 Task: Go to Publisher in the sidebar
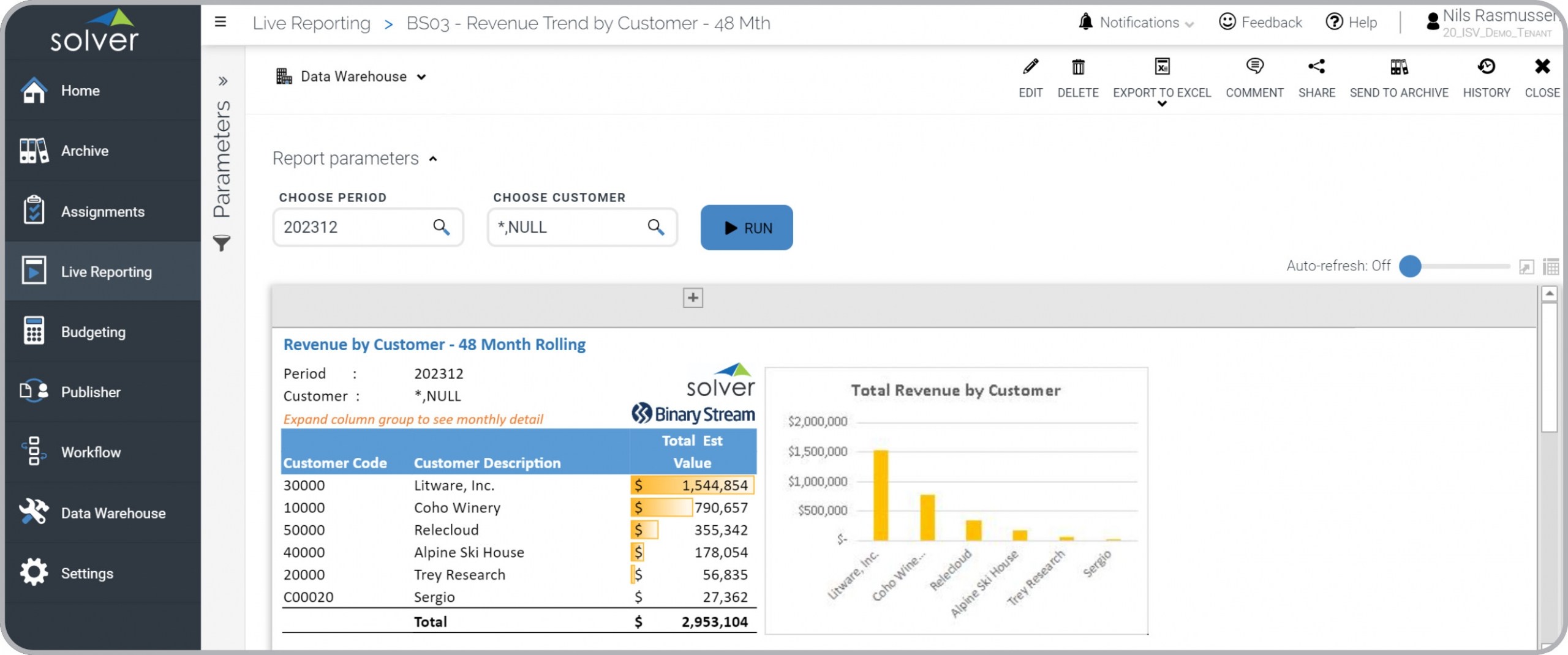pyautogui.click(x=91, y=392)
